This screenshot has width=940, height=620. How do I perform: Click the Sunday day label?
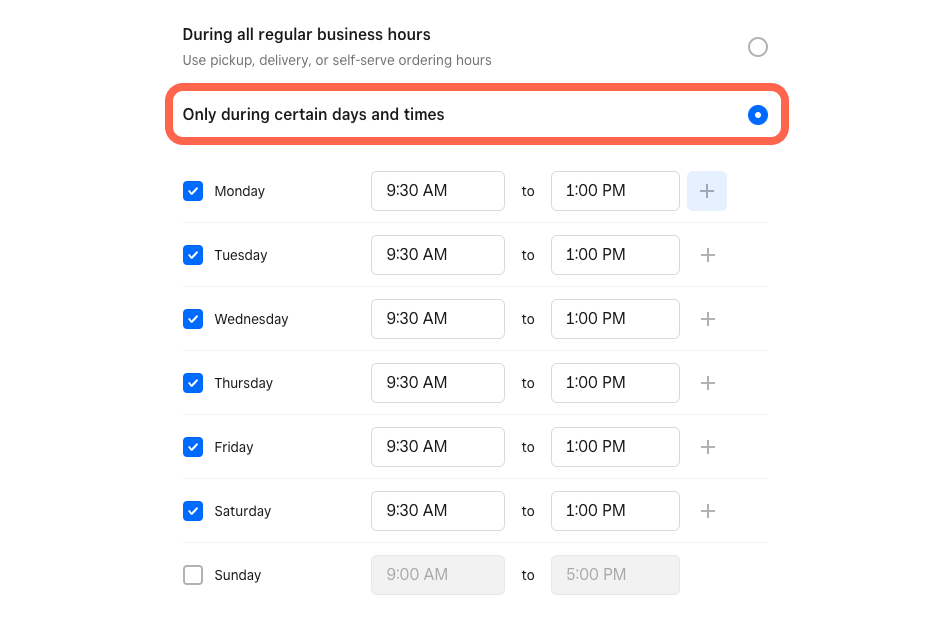click(237, 575)
